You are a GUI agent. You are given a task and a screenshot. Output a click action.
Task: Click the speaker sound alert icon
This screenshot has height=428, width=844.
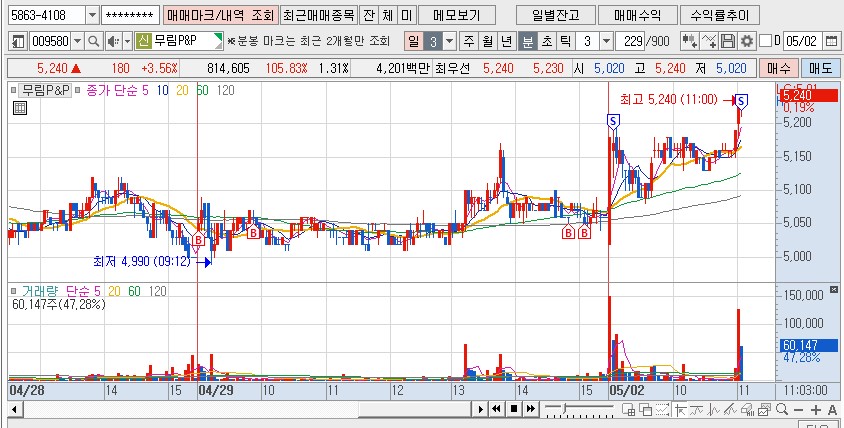coord(113,41)
